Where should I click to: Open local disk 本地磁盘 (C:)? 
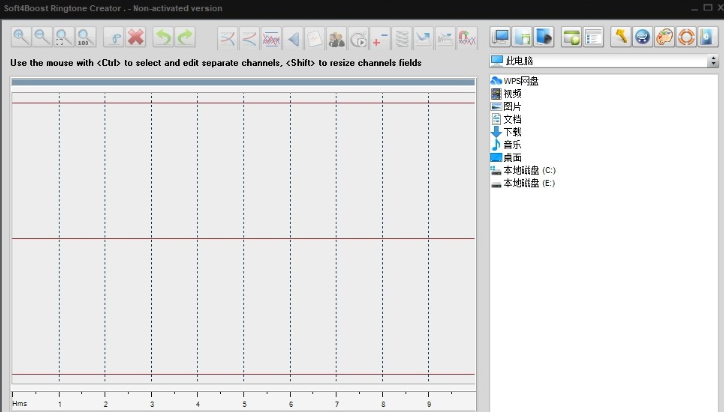[528, 171]
